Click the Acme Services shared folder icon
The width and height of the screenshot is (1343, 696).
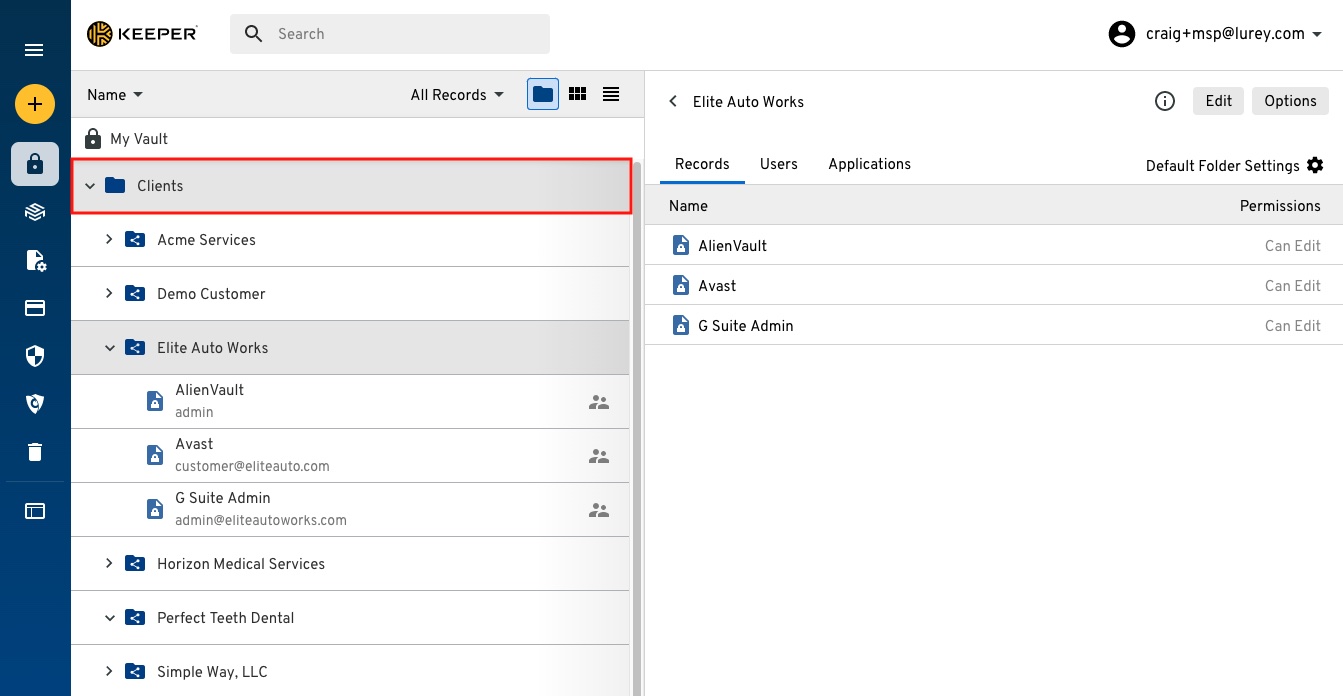[x=135, y=240]
